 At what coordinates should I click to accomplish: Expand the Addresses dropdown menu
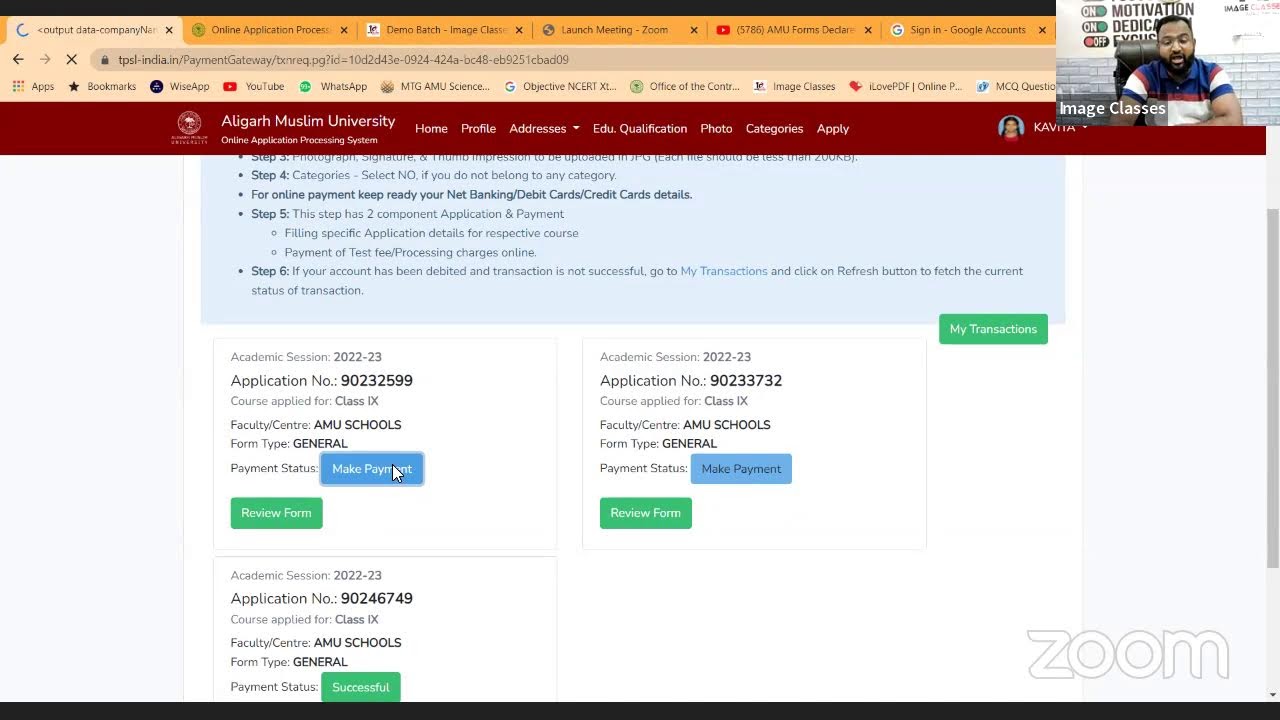pos(544,129)
